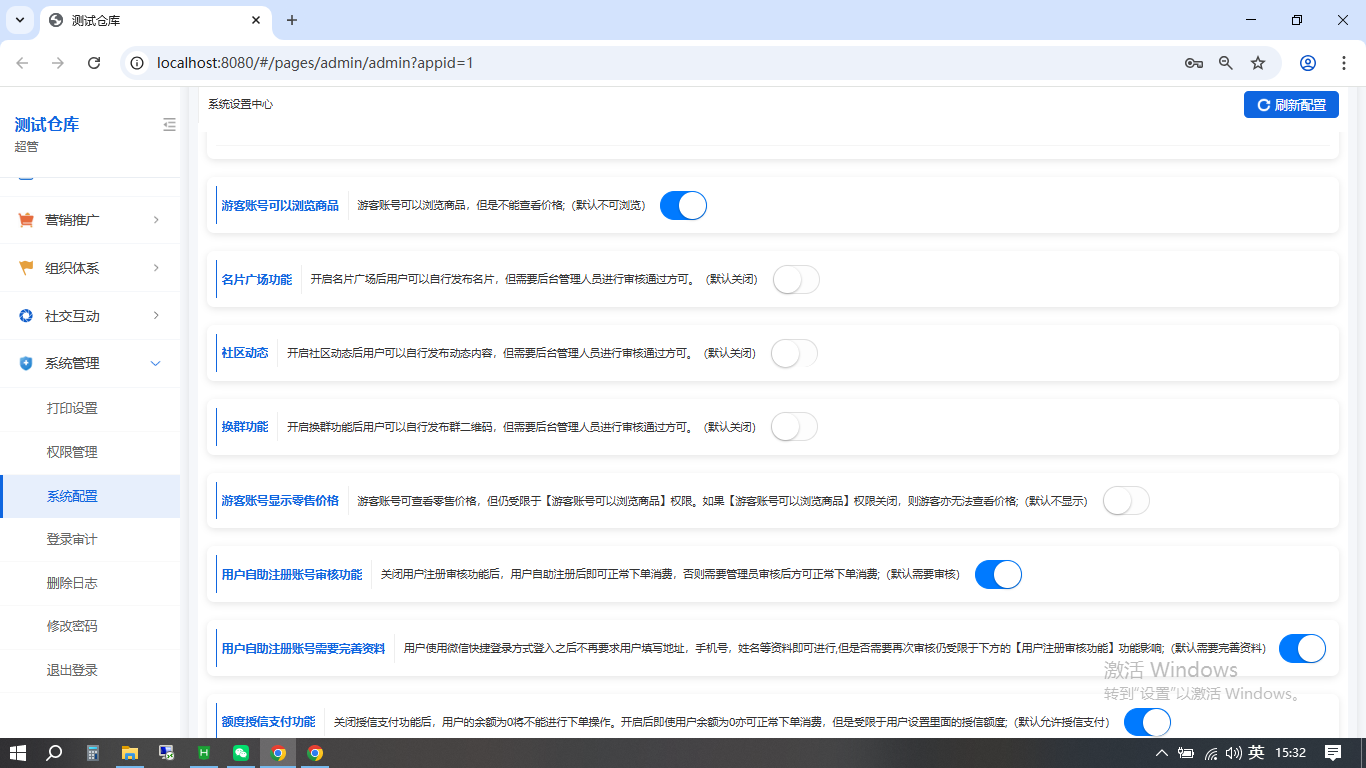The height and width of the screenshot is (768, 1366).
Task: Turn off 用户自助注册账号审核功能 switch
Action: click(998, 575)
